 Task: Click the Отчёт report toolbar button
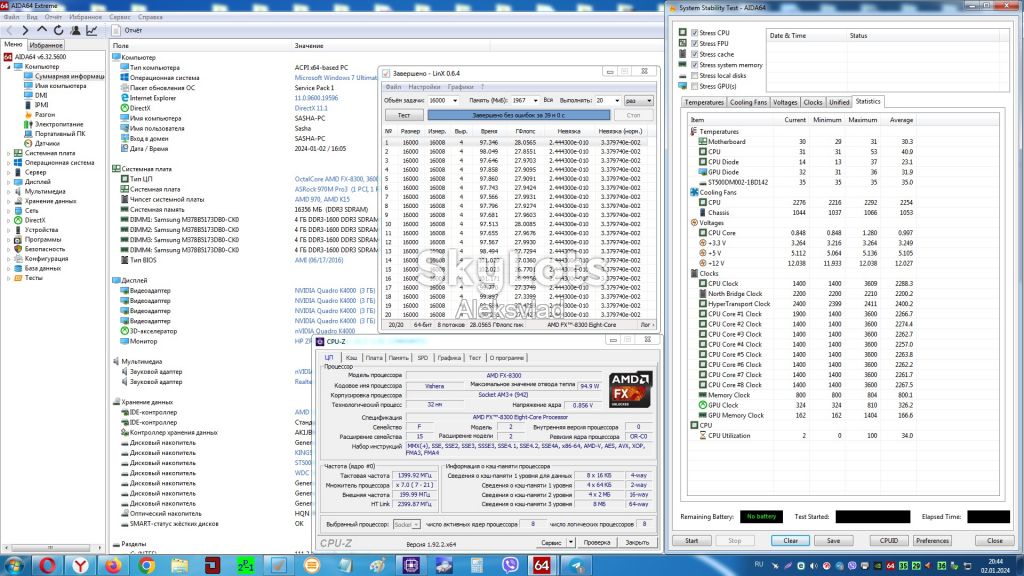128,30
